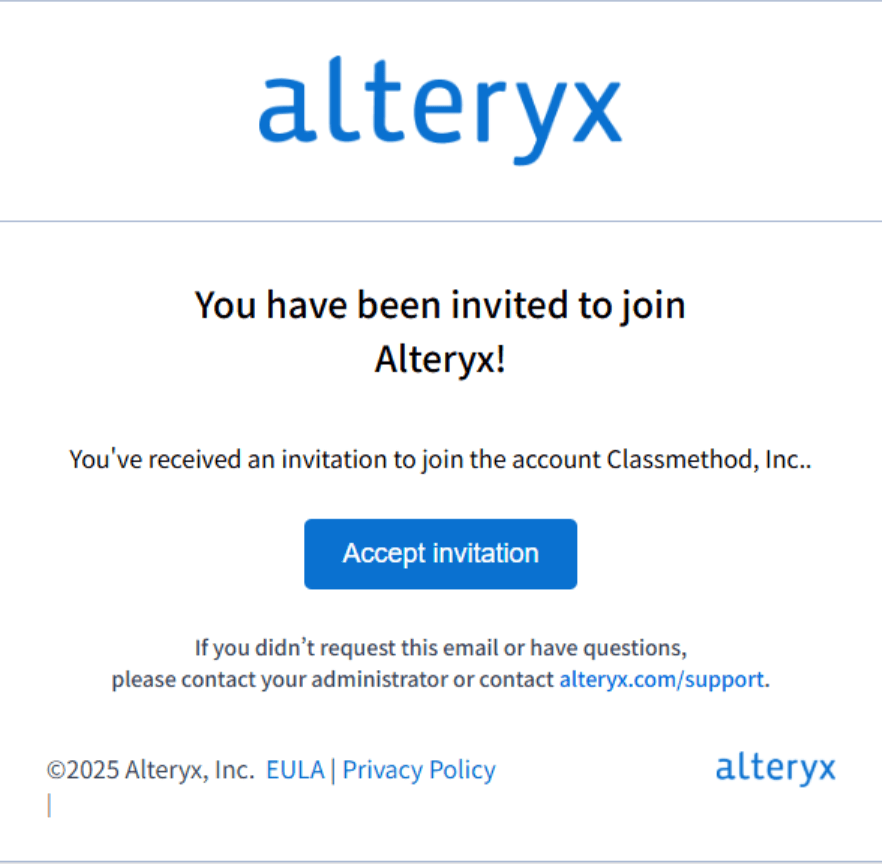The height and width of the screenshot is (864, 882).
Task: Click the word 'Alteryx!' in the heading
Action: pos(440,359)
